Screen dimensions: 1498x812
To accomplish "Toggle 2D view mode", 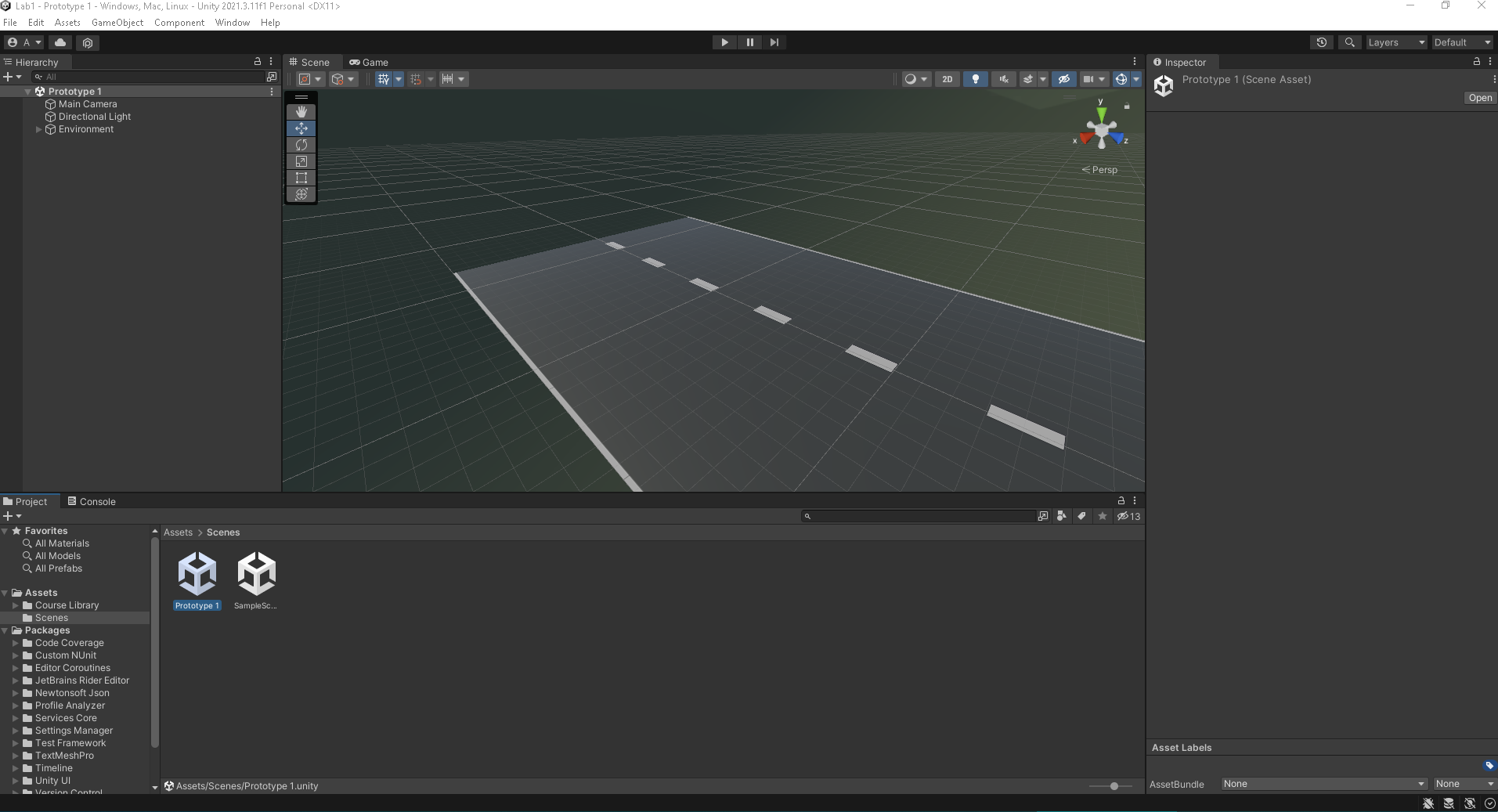I will [x=948, y=79].
